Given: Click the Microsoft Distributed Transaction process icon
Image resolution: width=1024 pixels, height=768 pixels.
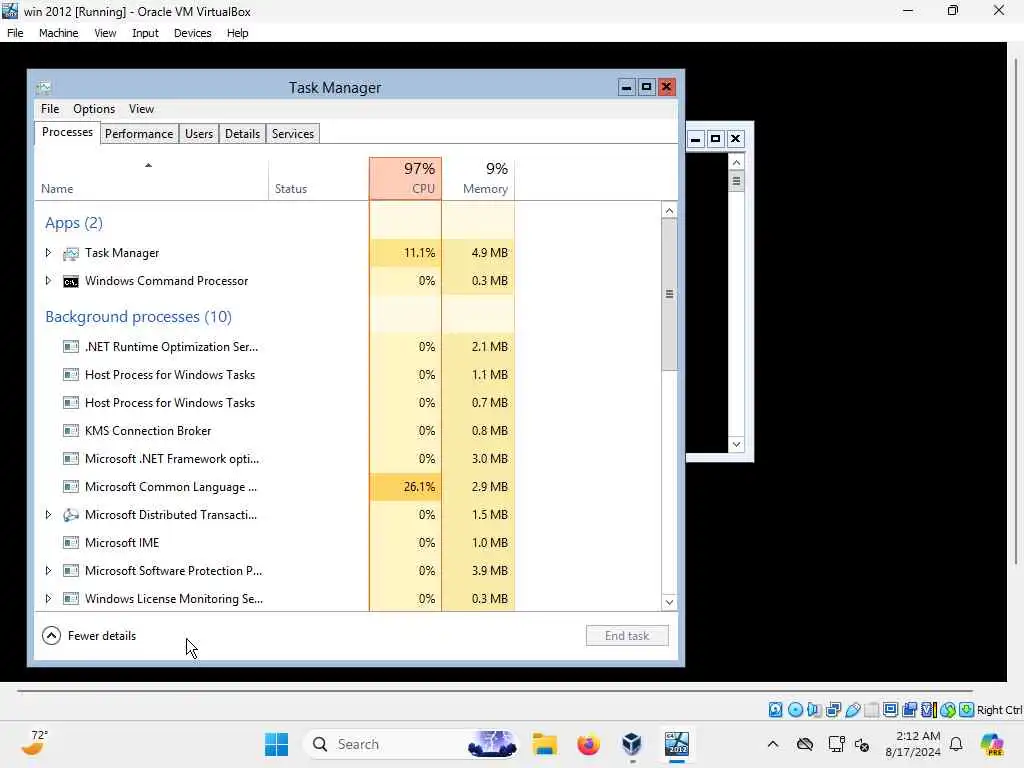Looking at the screenshot, I should 71,515.
